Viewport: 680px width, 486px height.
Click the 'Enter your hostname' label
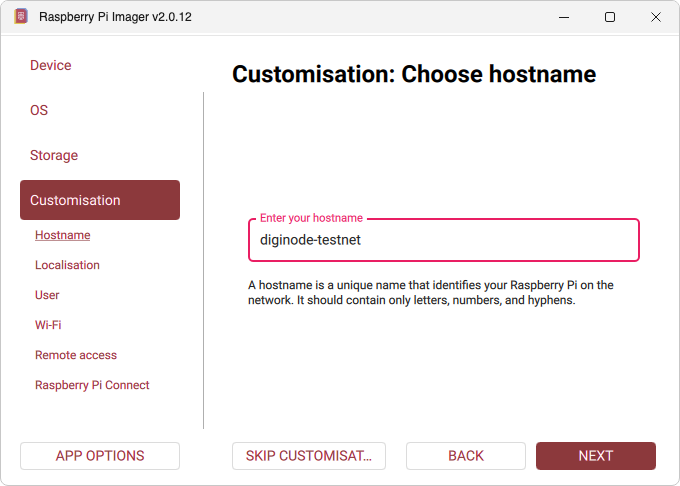311,218
